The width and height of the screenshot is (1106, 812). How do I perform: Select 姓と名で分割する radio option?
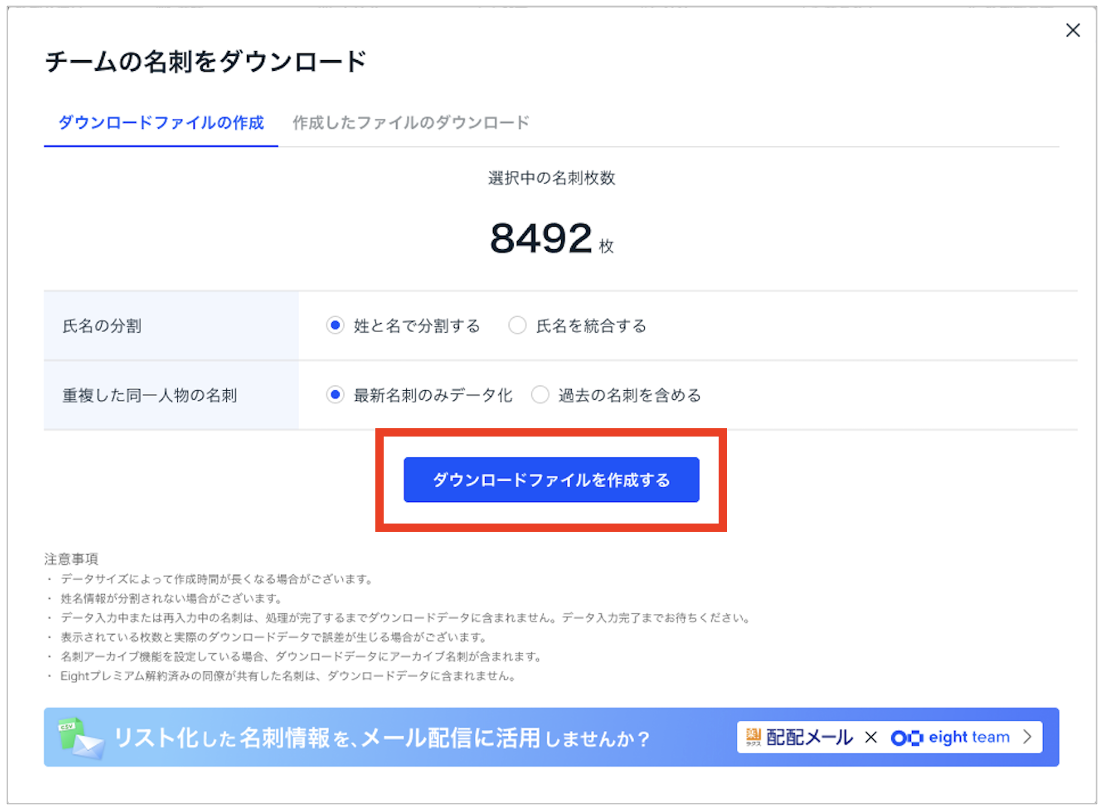pos(336,326)
